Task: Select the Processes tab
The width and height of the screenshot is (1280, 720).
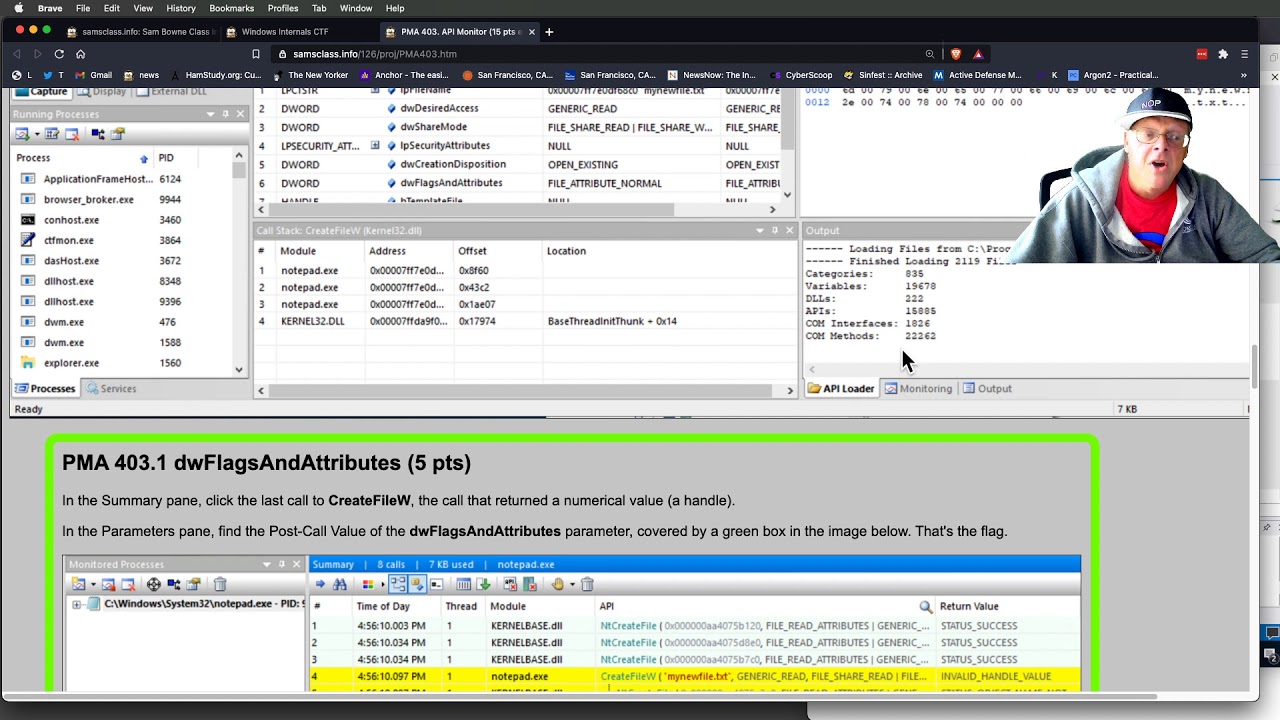Action: pos(45,388)
